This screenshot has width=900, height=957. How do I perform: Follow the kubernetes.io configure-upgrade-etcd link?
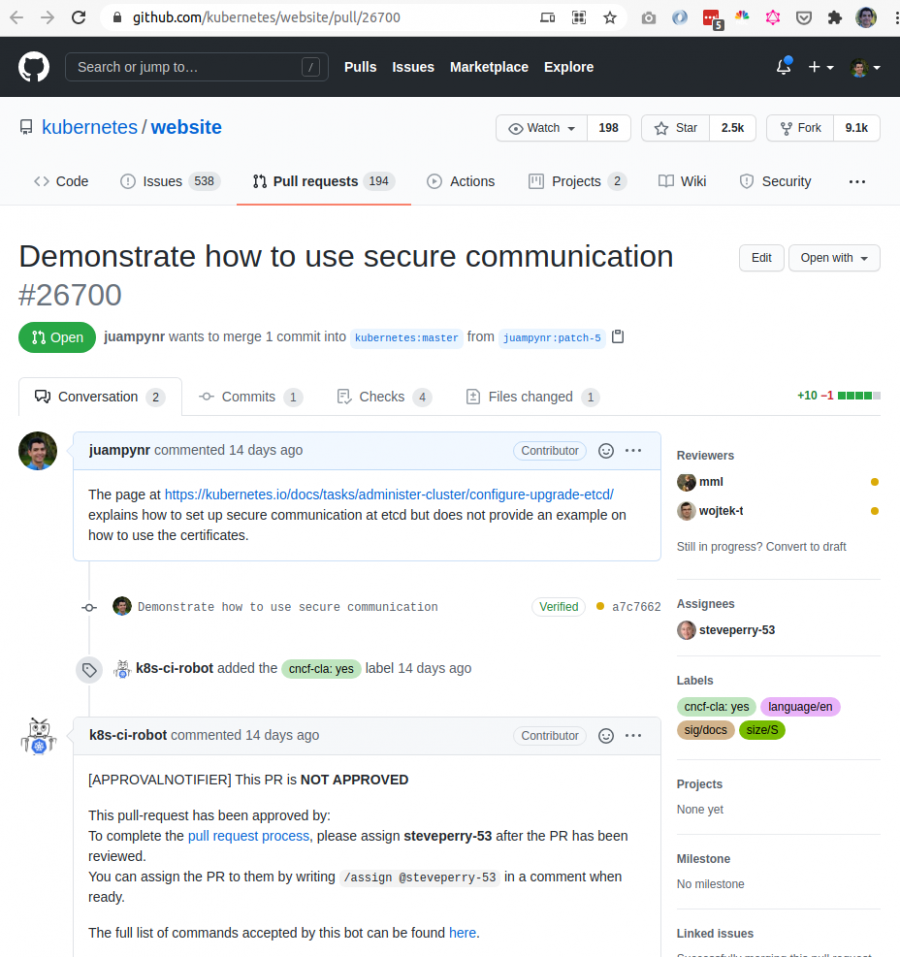point(389,494)
